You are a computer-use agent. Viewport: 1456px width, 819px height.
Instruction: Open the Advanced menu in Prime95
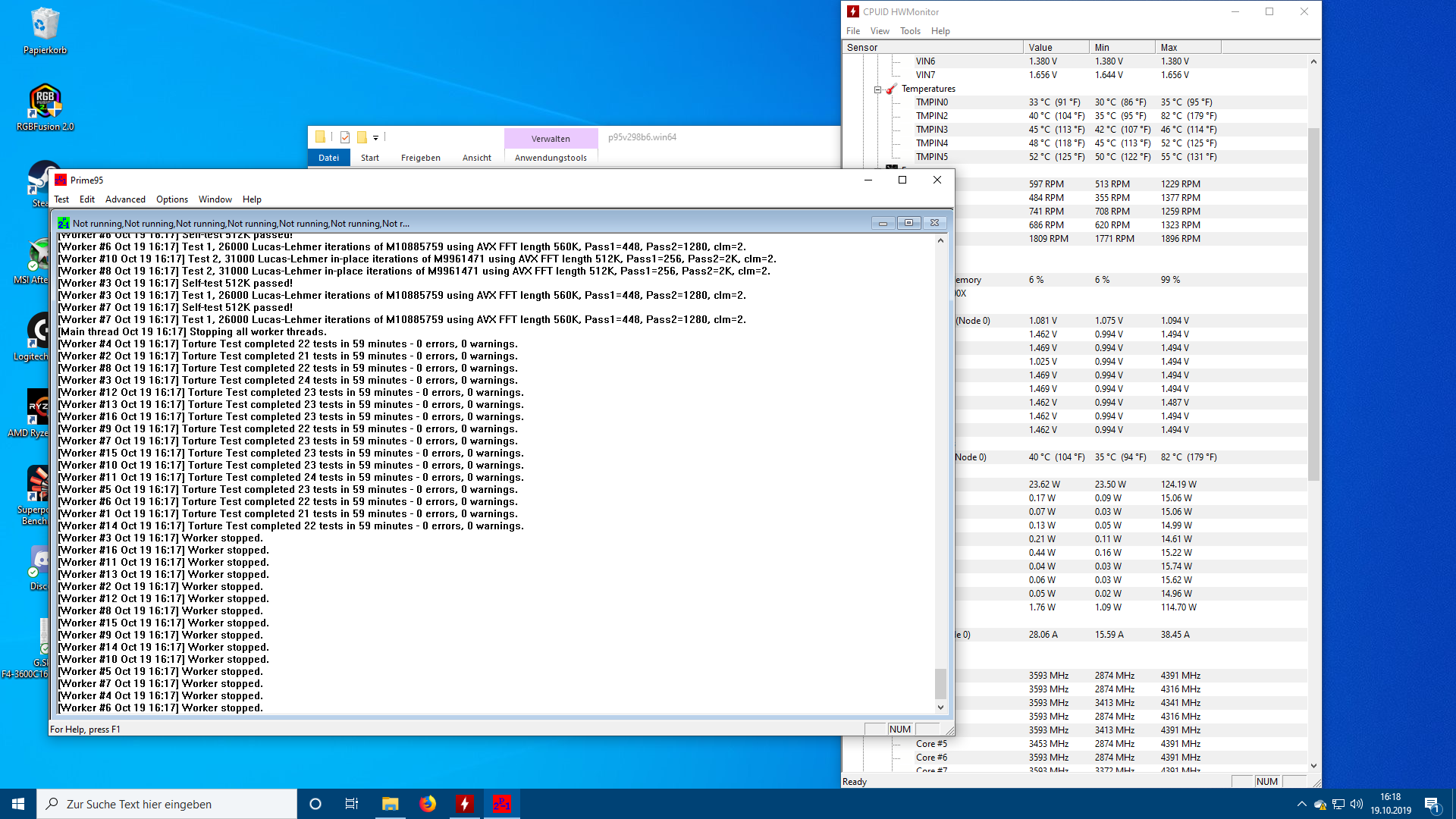click(x=125, y=199)
